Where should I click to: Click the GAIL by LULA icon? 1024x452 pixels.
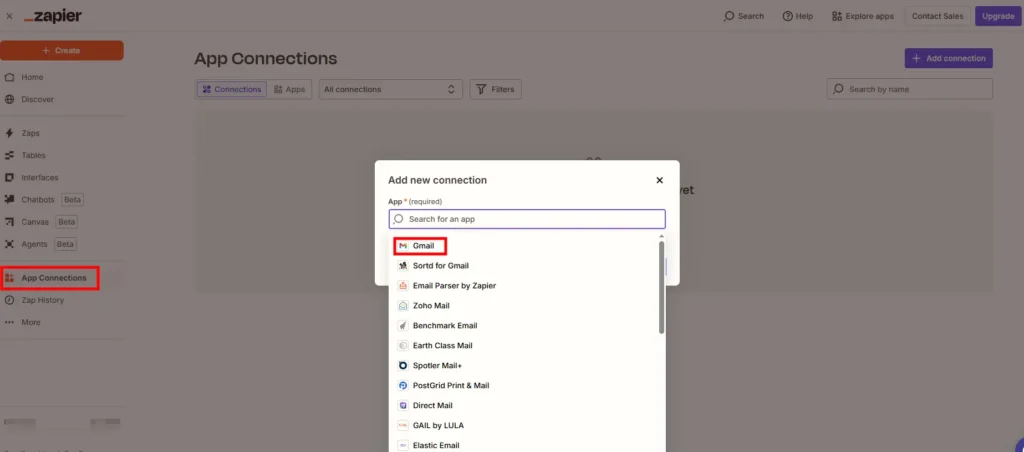[403, 425]
